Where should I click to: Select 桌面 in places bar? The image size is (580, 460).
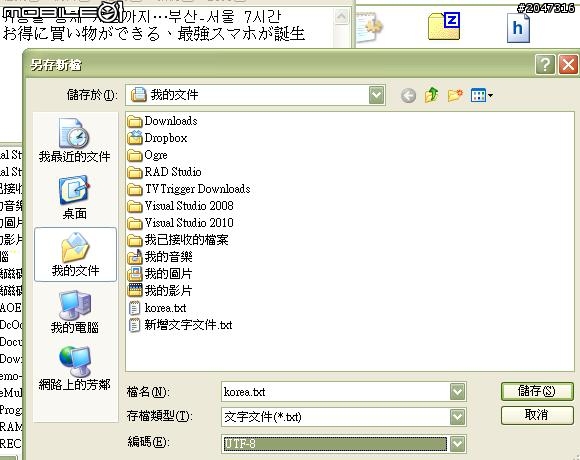(75, 198)
